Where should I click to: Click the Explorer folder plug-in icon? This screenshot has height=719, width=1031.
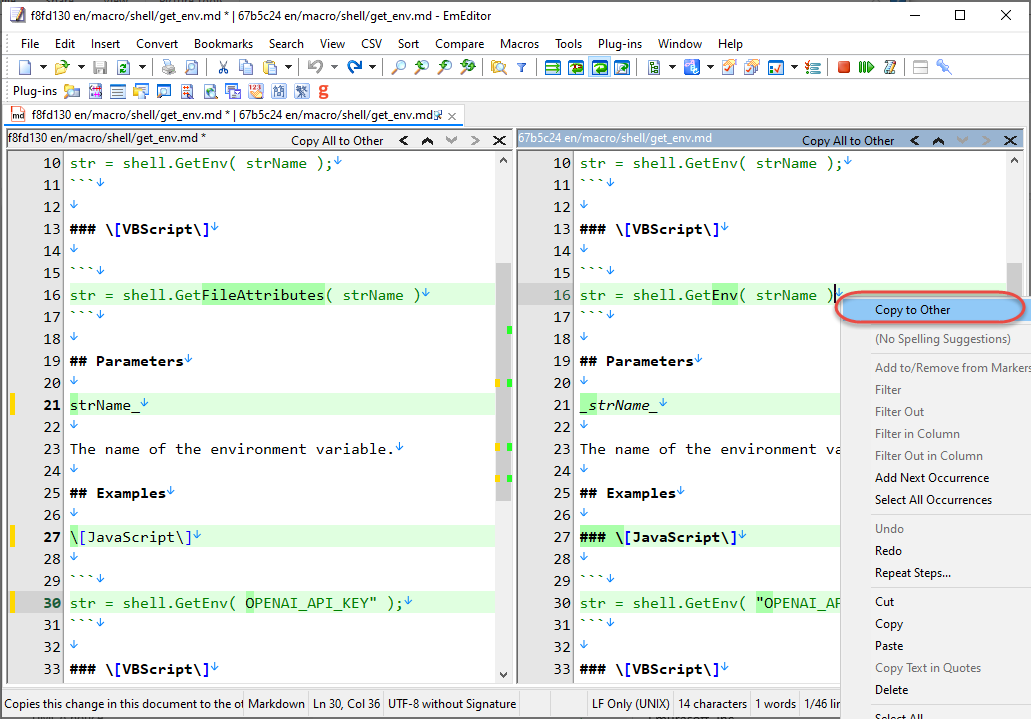pyautogui.click(x=72, y=91)
